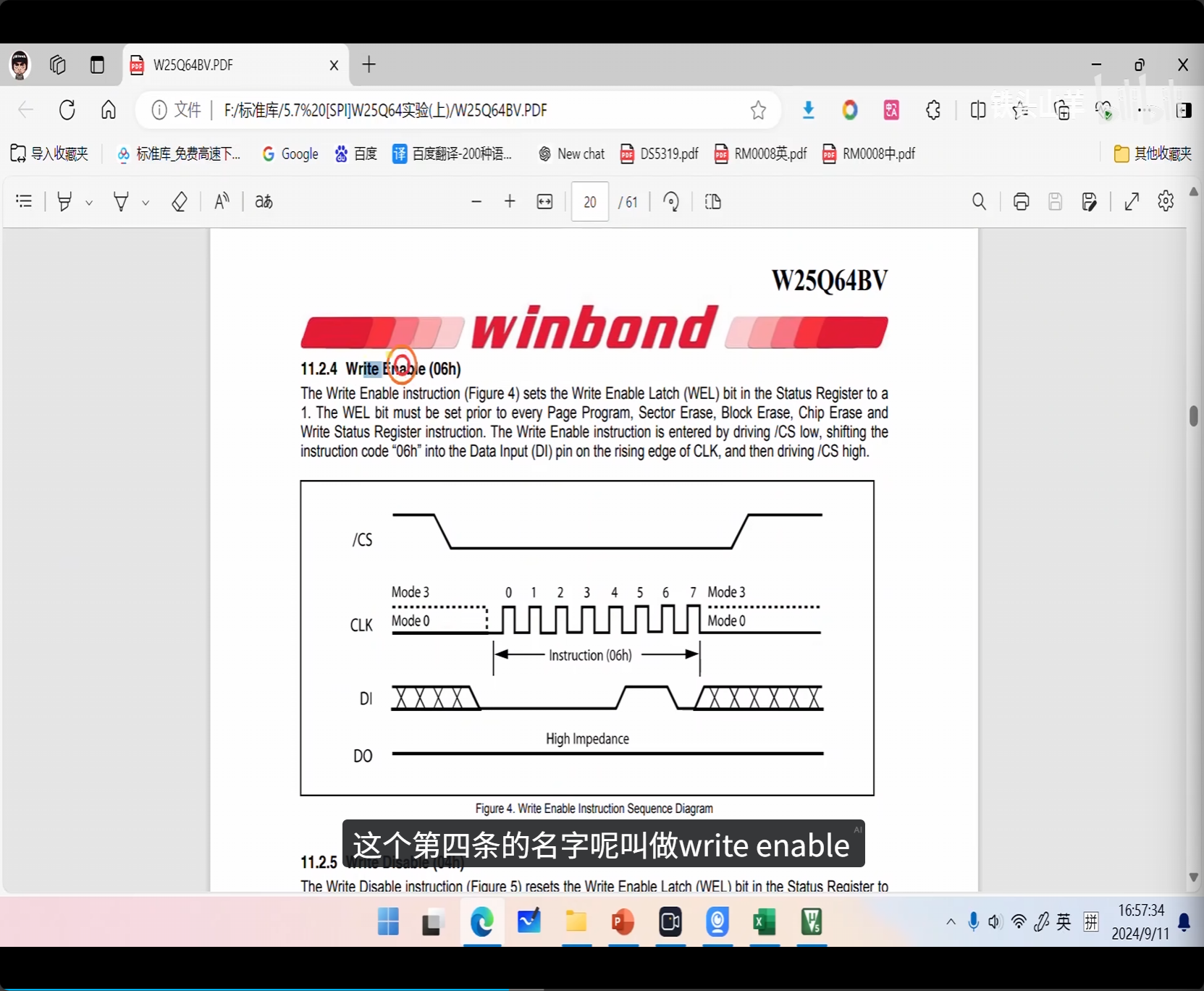Open Wi-Fi network settings in tray
Viewport: 1204px width, 991px height.
pos(1019,922)
